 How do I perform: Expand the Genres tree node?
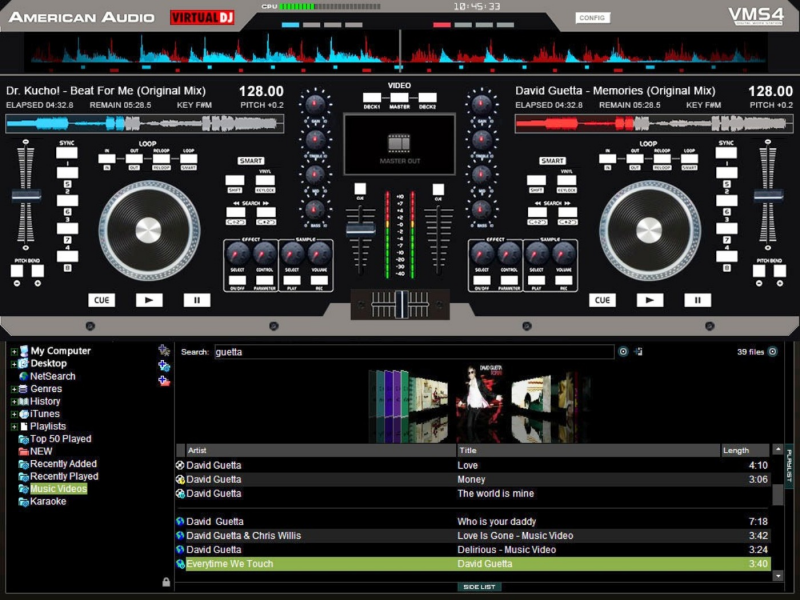(14, 389)
